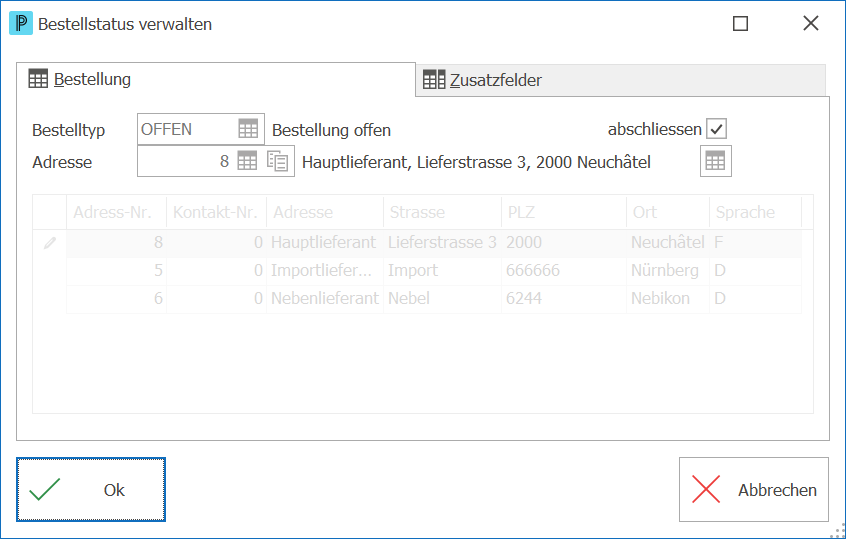Click the copy address documents icon
Viewport: 846px width, 539px height.
[x=277, y=161]
